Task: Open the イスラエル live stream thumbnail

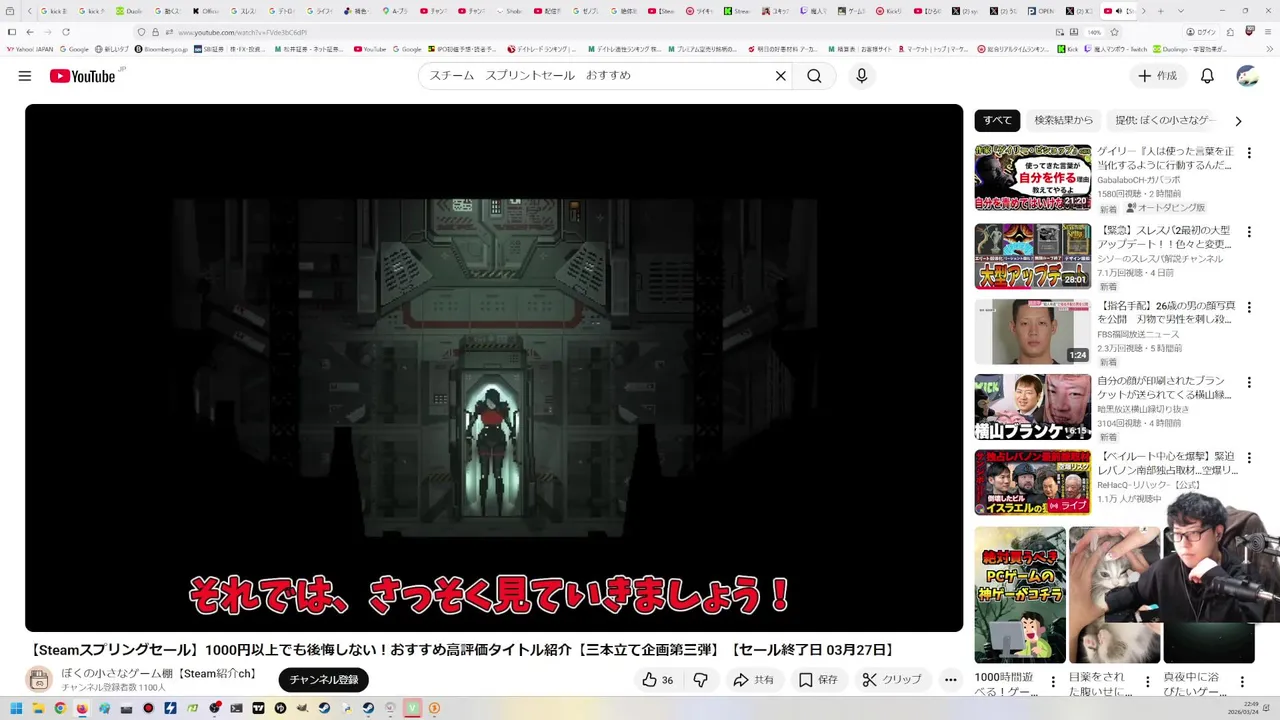Action: (1033, 482)
